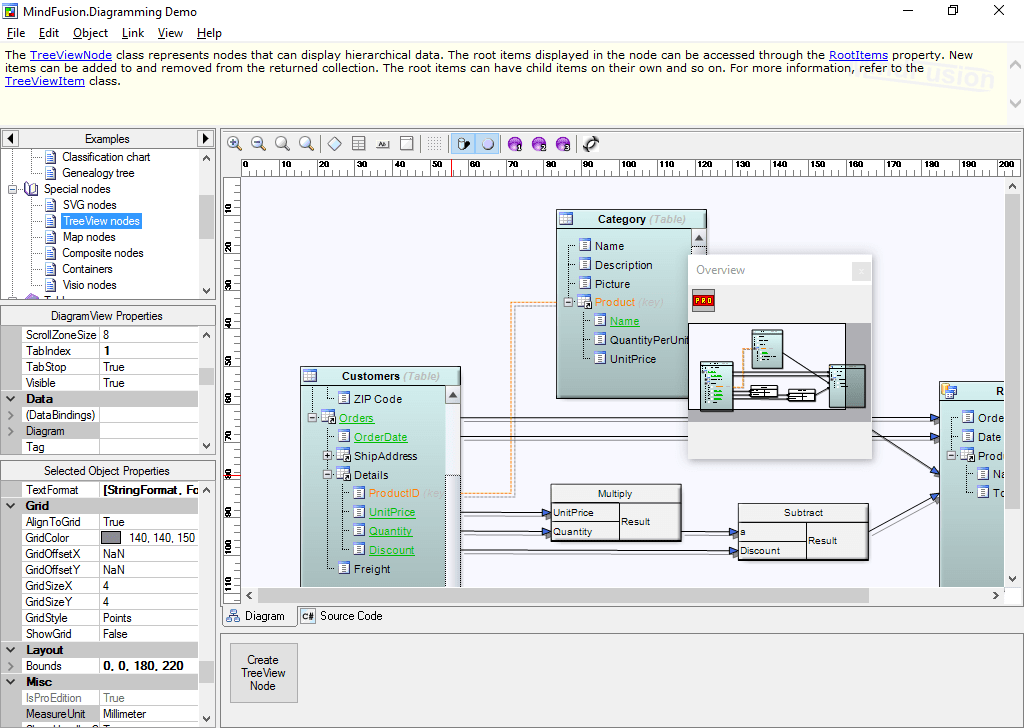The image size is (1024, 728).
Task: Click the text label tool icon
Action: click(x=383, y=143)
